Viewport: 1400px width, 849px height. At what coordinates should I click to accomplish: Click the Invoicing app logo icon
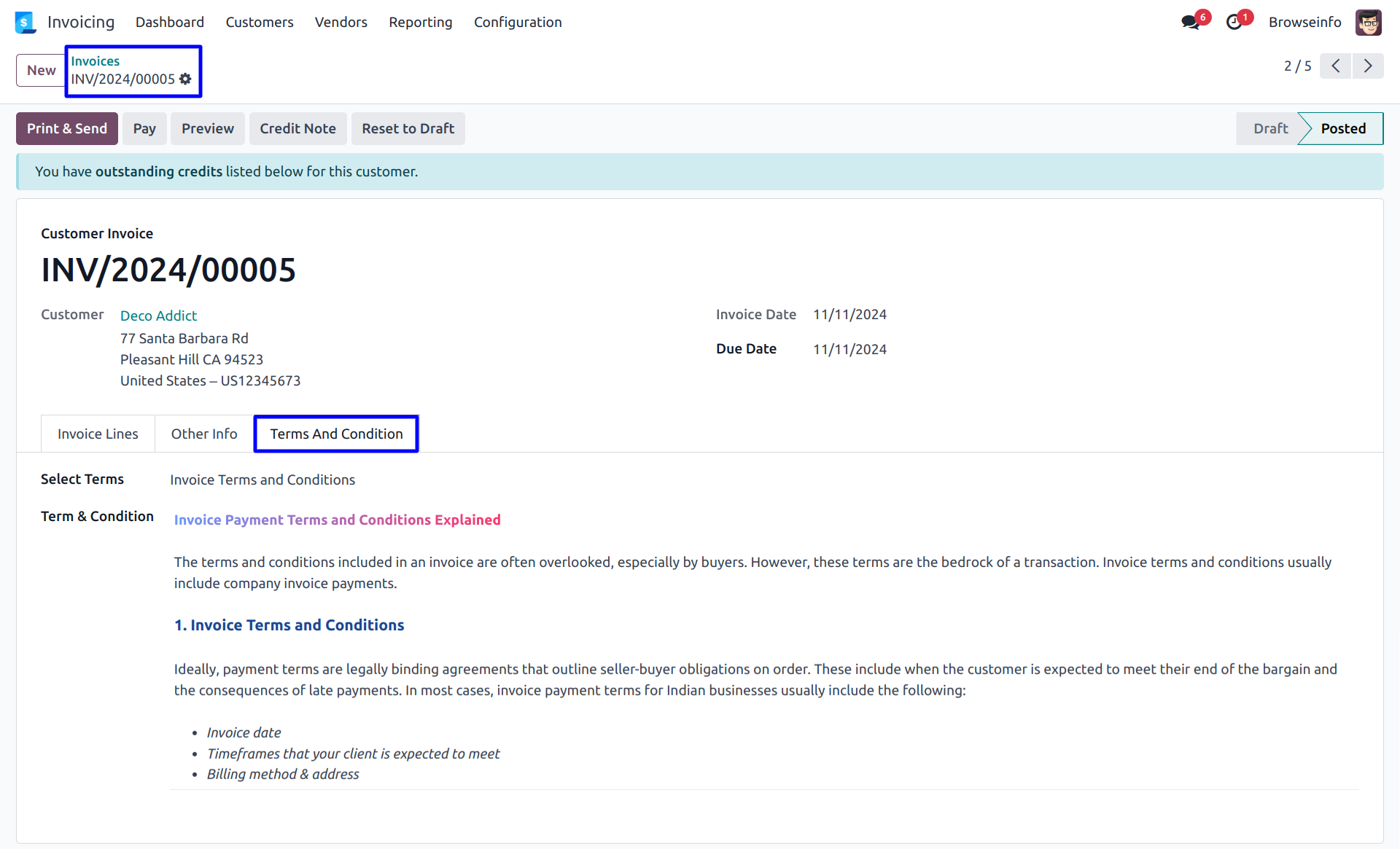[x=25, y=23]
